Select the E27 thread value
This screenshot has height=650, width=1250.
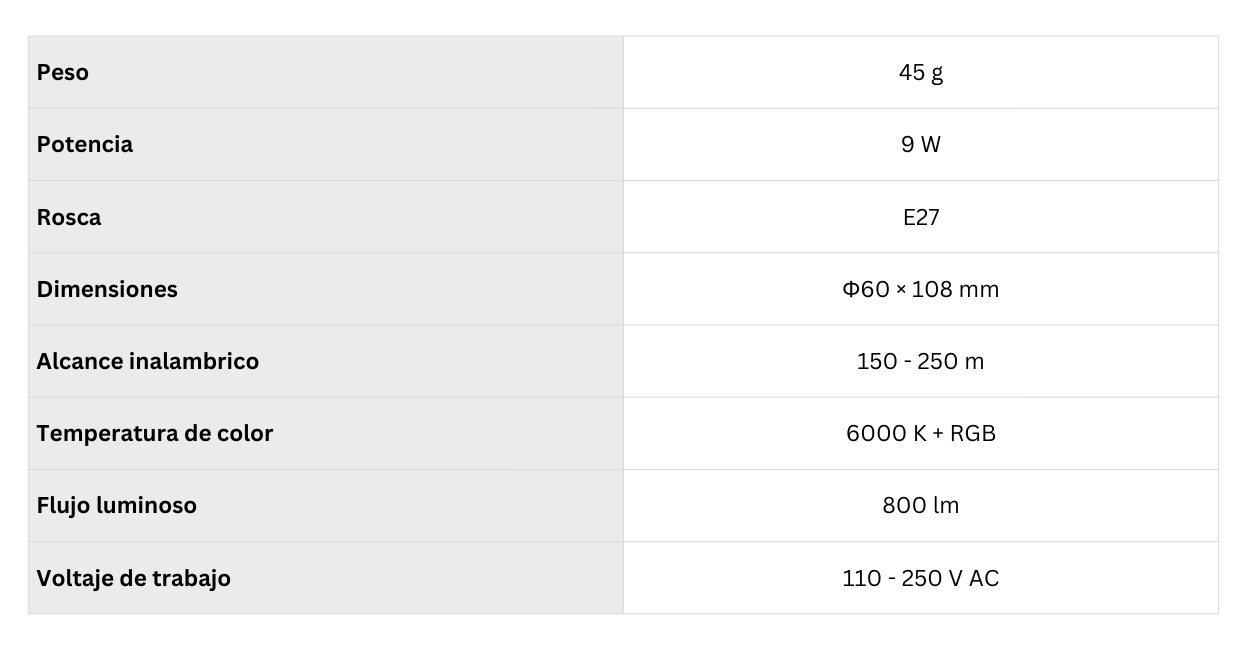tap(920, 217)
